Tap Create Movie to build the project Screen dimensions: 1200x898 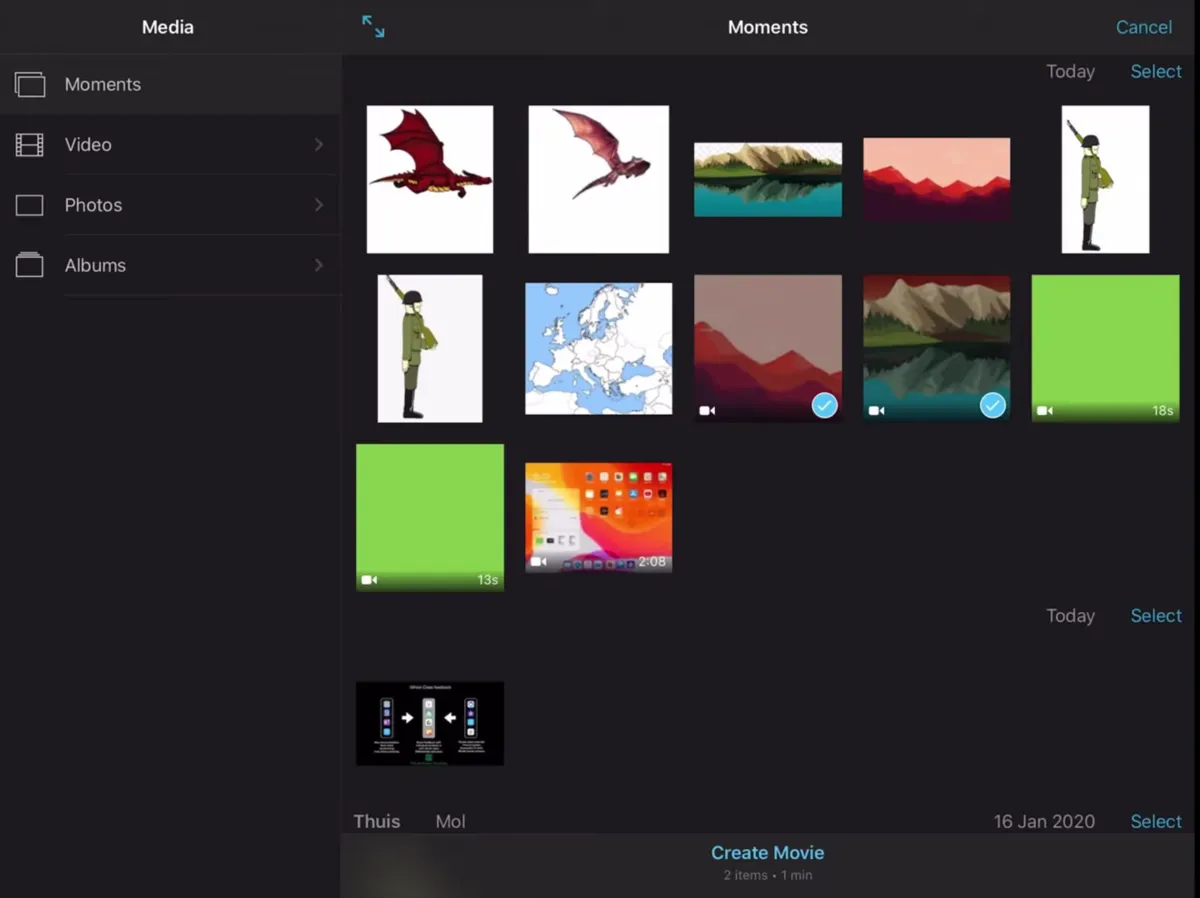pos(767,852)
